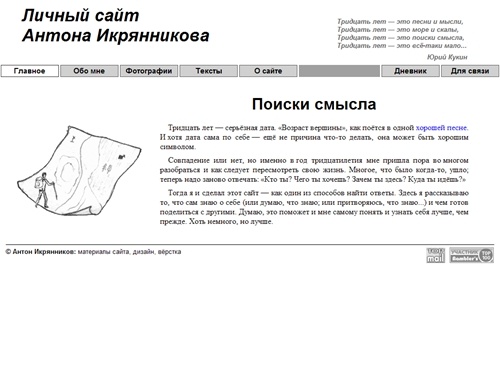This screenshot has height=375, width=500.
Task: Go to the Обо мне page
Action: (89, 71)
